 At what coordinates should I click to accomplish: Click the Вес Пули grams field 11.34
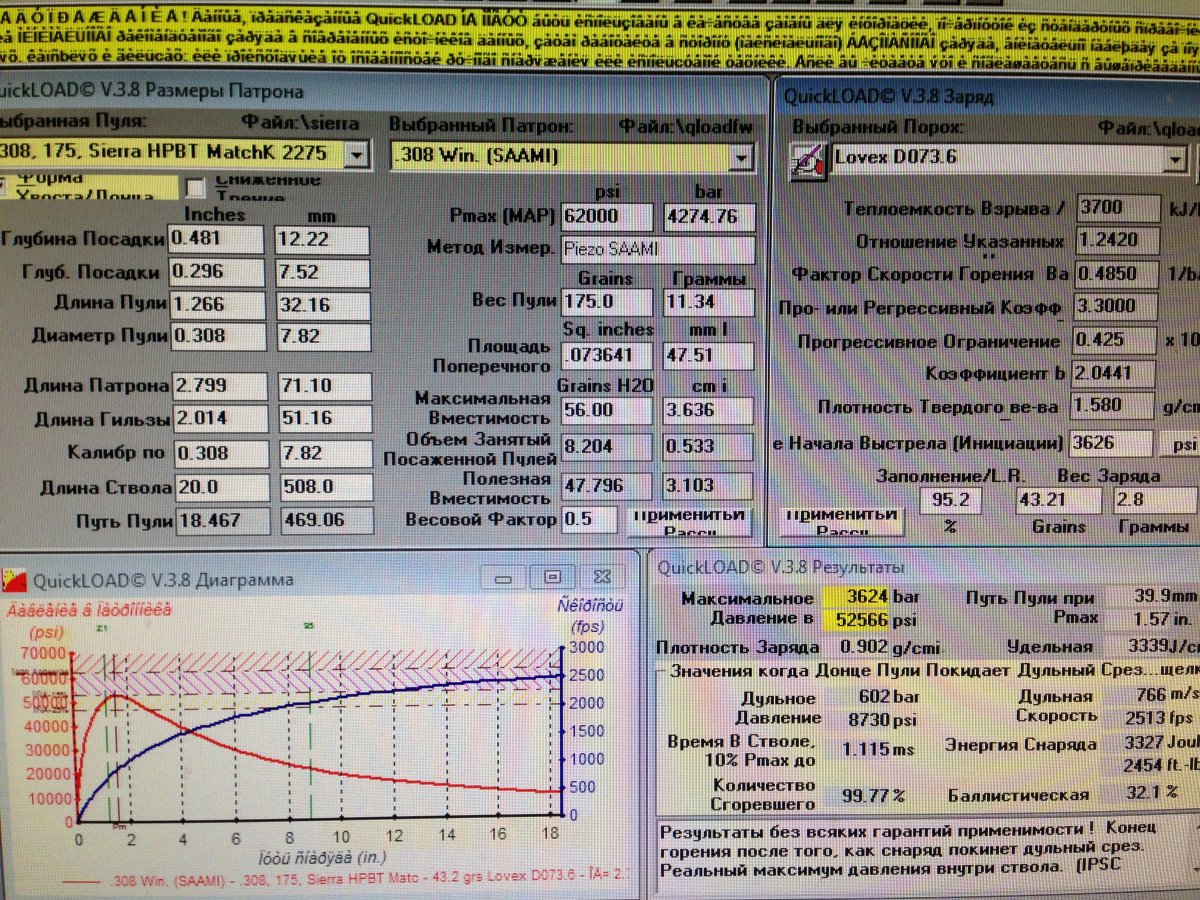(x=709, y=303)
